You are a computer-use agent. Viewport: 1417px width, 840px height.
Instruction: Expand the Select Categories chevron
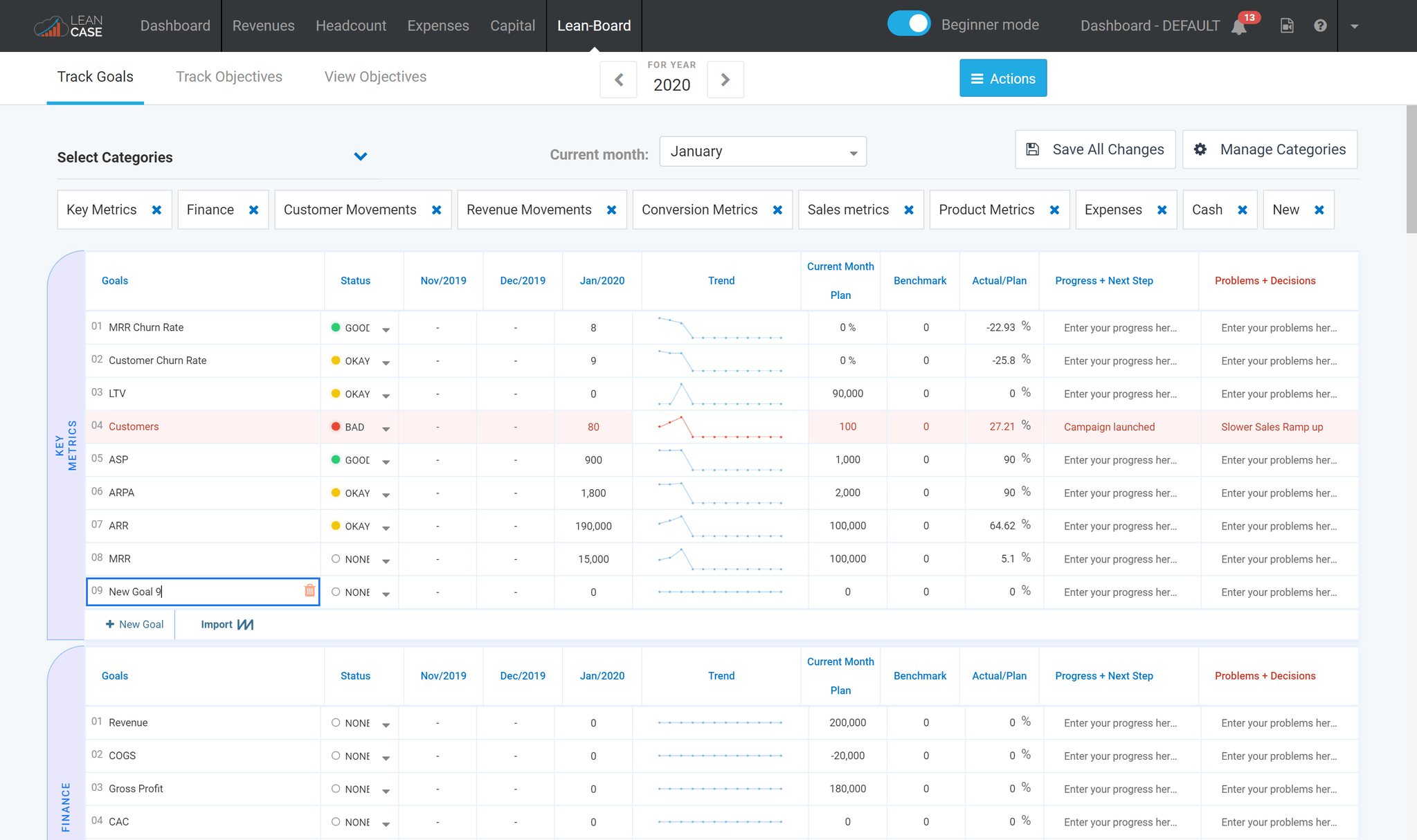tap(360, 157)
